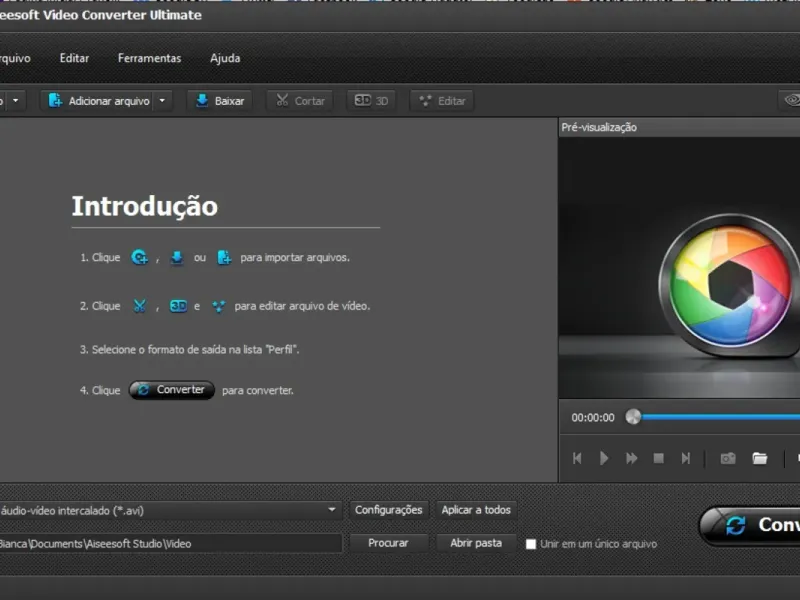Open the Arquivo menu
This screenshot has width=800, height=600.
pyautogui.click(x=15, y=58)
